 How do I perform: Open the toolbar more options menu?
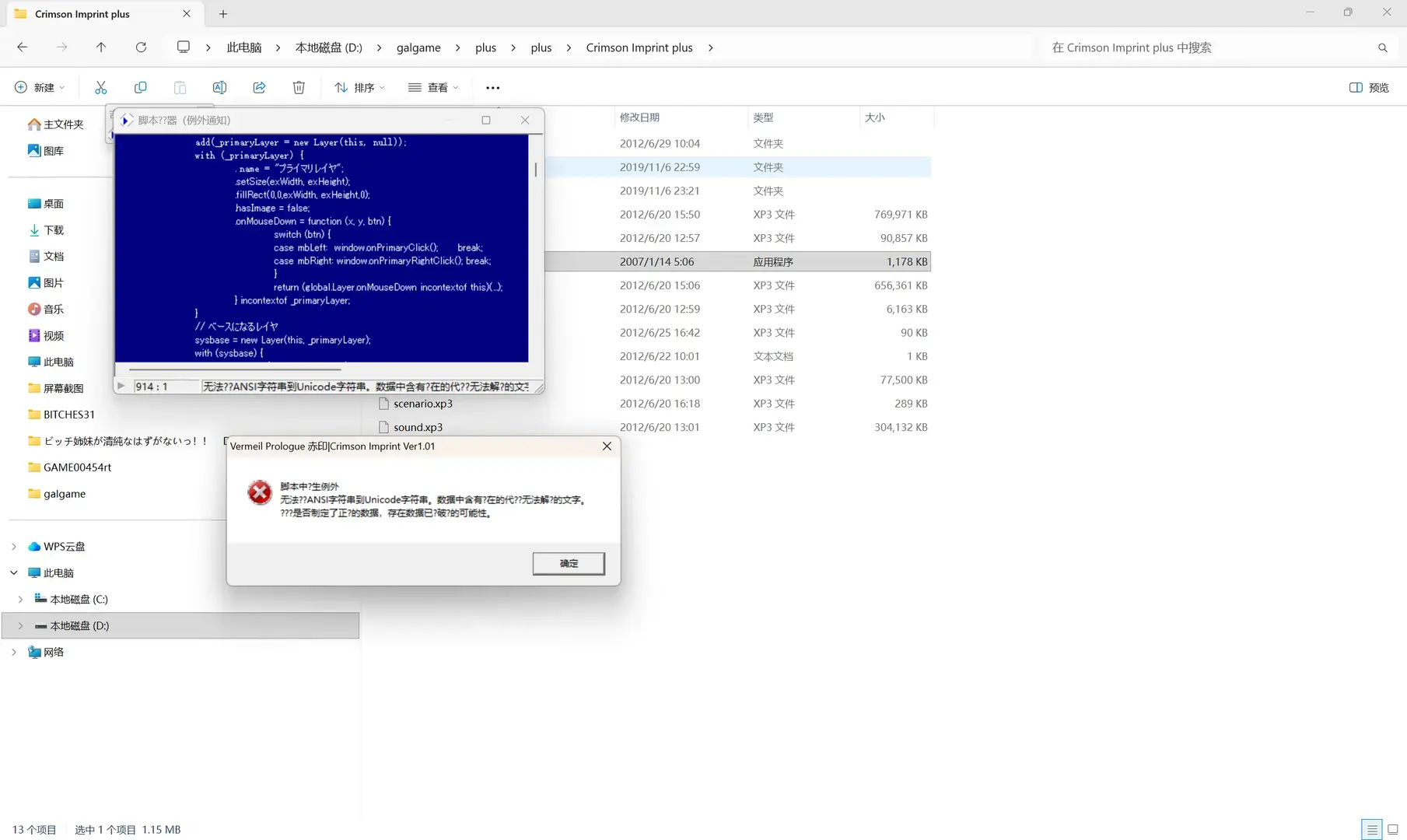click(x=493, y=88)
